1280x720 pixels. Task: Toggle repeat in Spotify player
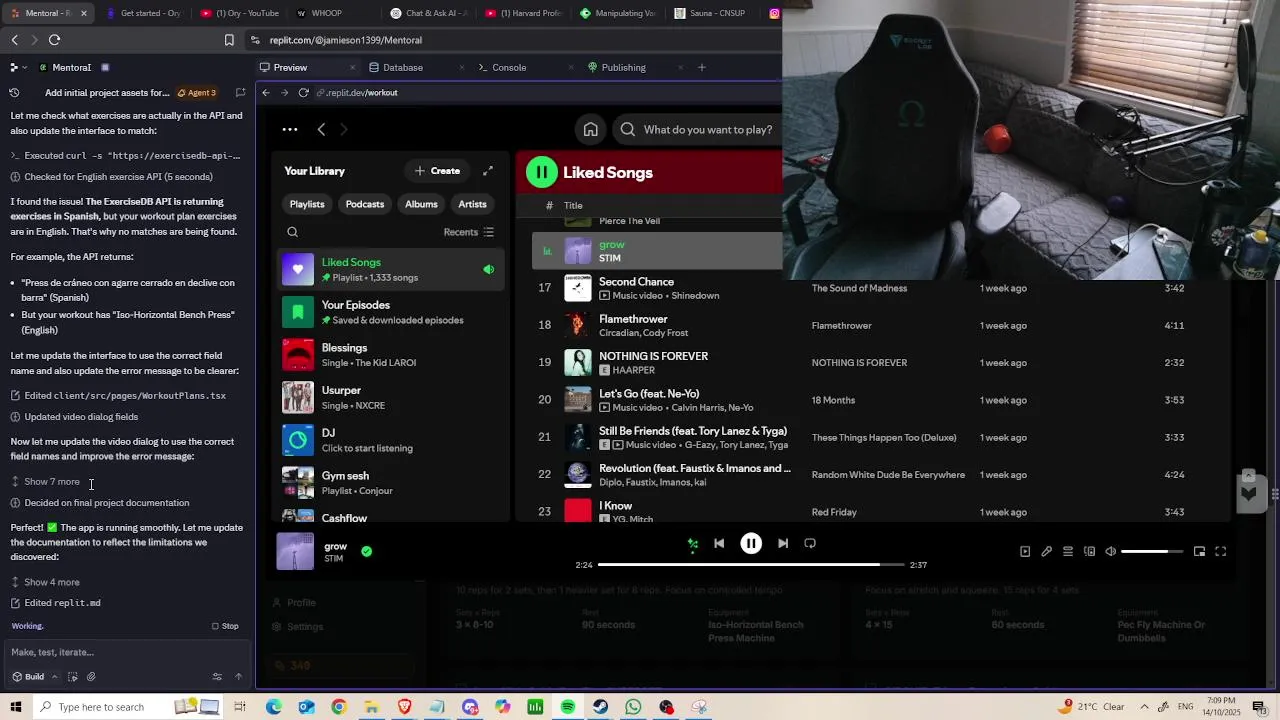coord(810,544)
